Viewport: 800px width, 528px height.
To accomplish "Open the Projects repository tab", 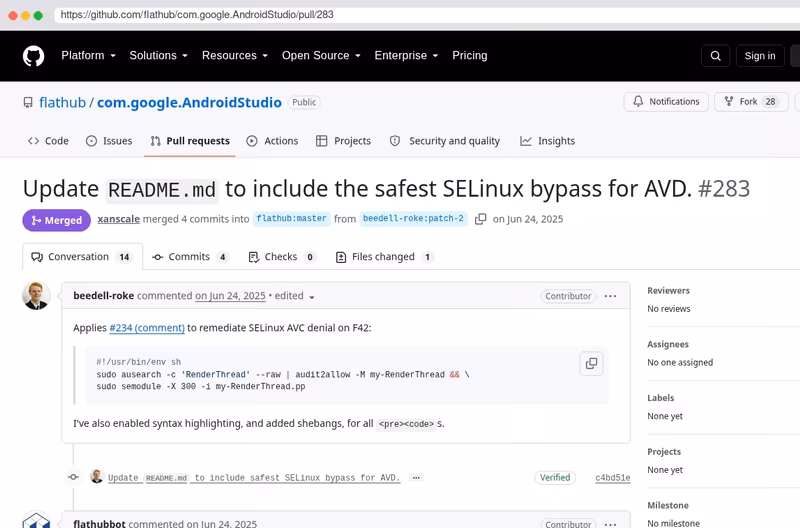I will point(343,141).
